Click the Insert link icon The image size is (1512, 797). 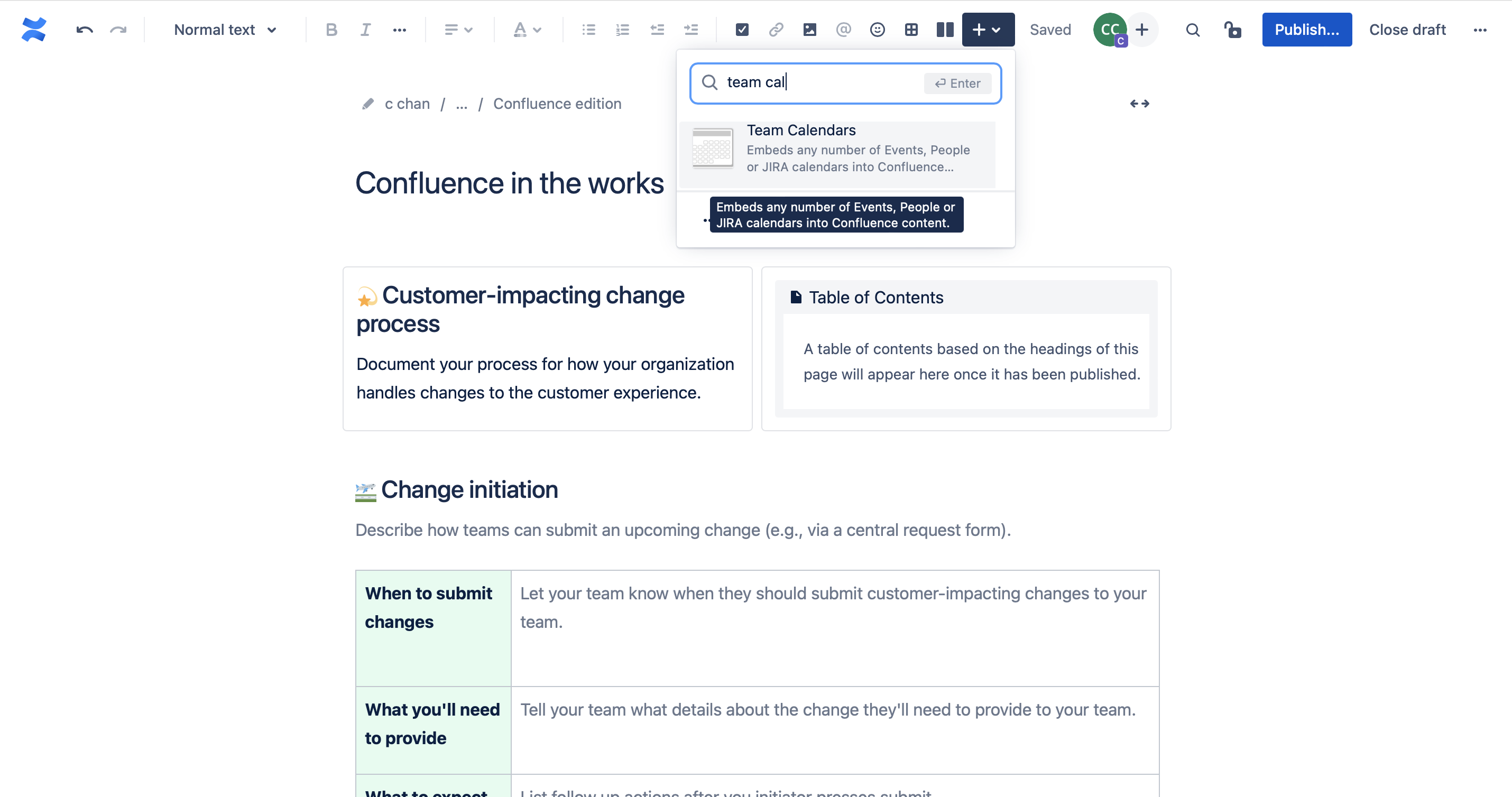pos(775,29)
